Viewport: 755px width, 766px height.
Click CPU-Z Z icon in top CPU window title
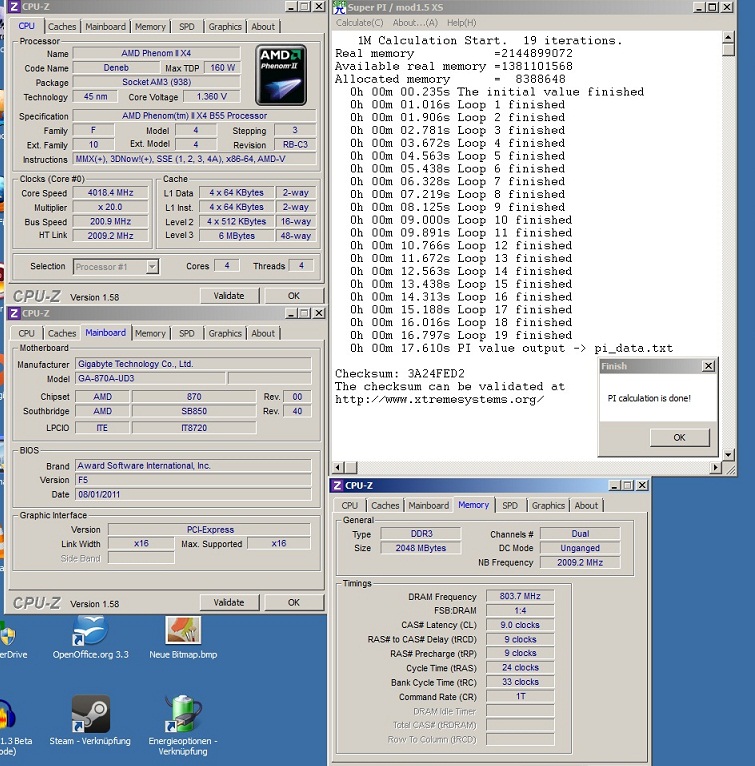(x=14, y=6)
